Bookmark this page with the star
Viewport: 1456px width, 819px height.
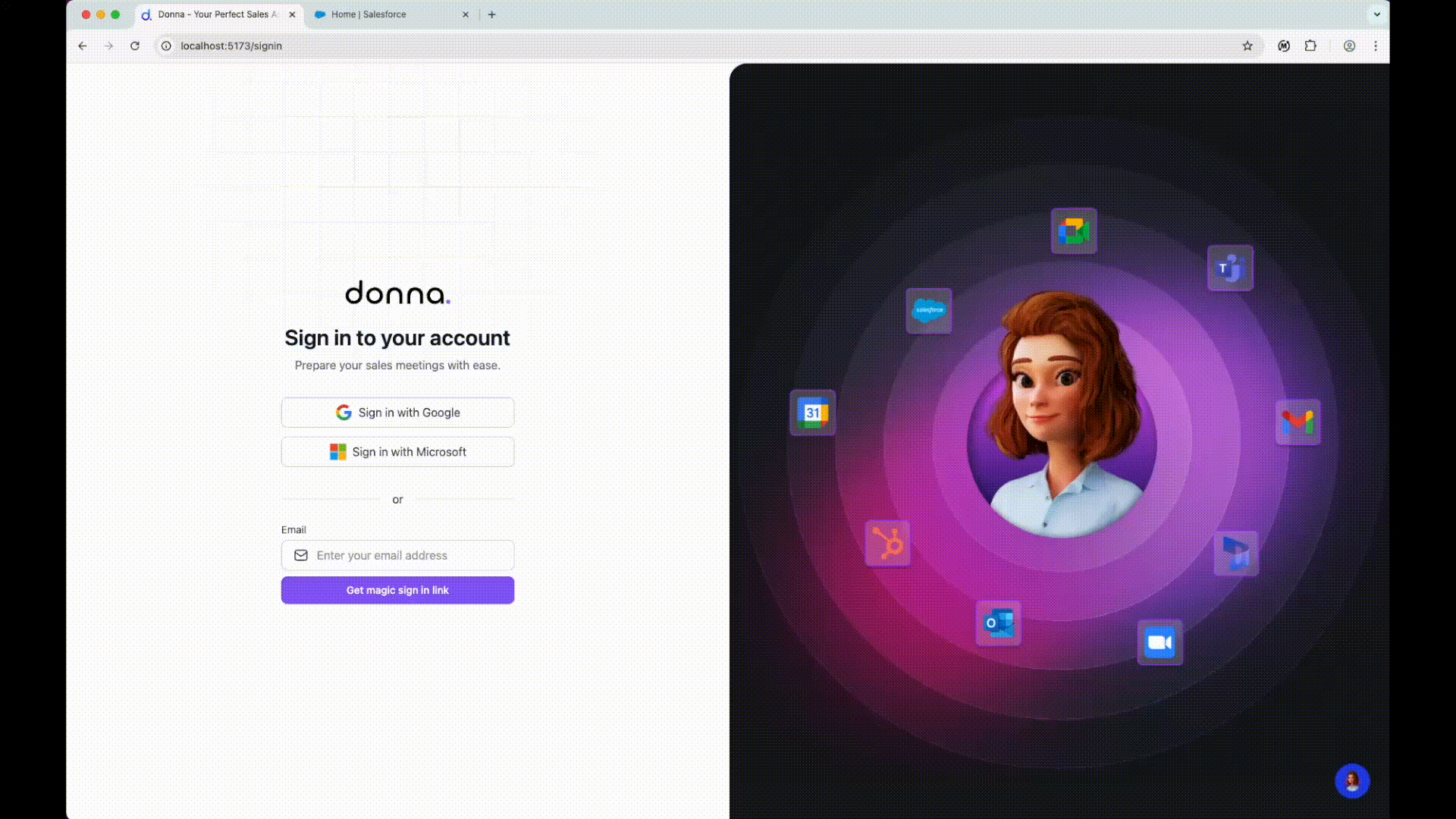(x=1247, y=45)
